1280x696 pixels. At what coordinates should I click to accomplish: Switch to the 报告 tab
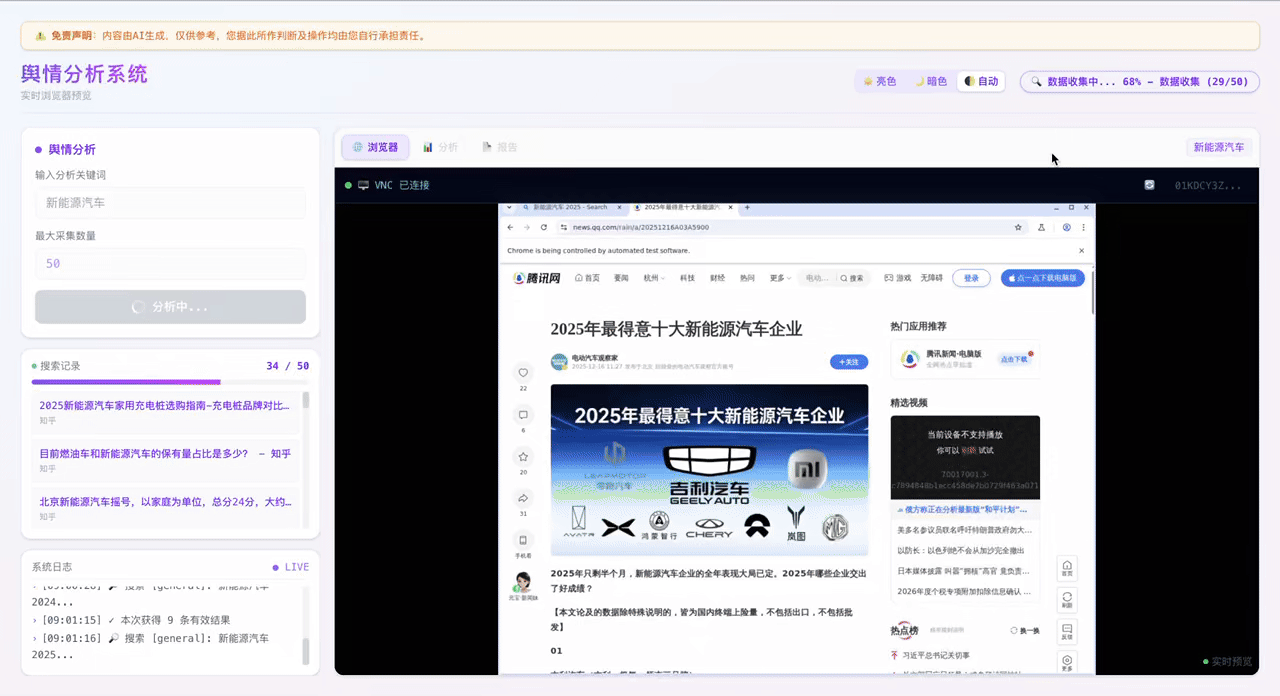(x=500, y=147)
